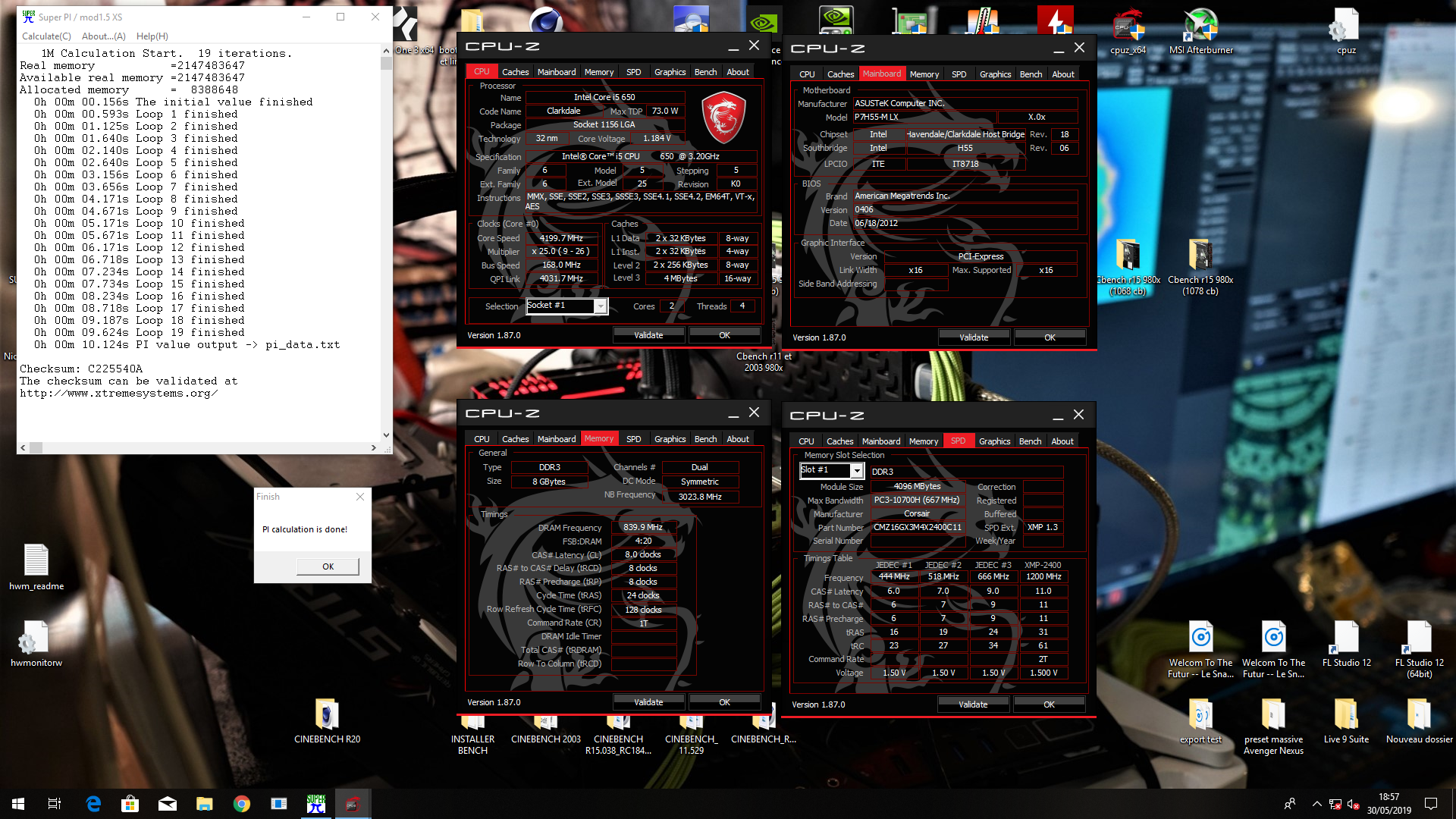The image size is (1456, 819).
Task: Click OK in the Mainboard CPU-Z window
Action: [x=1050, y=337]
